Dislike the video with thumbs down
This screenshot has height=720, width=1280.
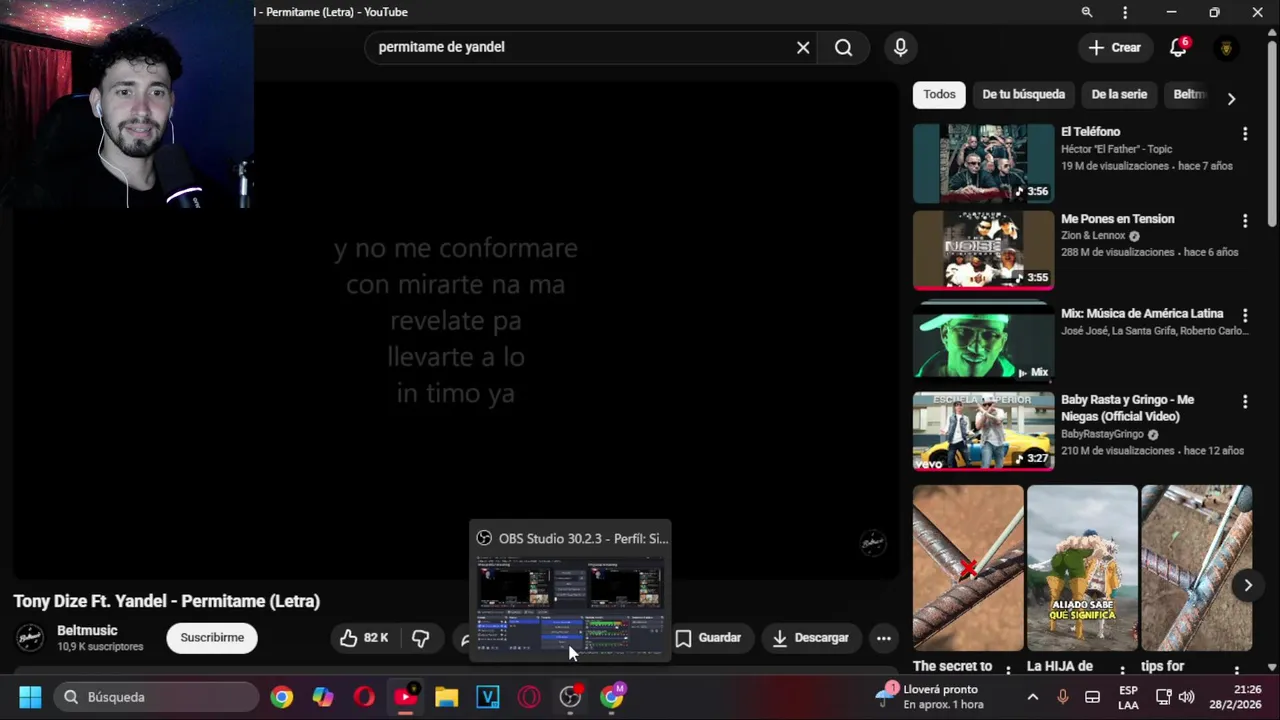point(421,638)
